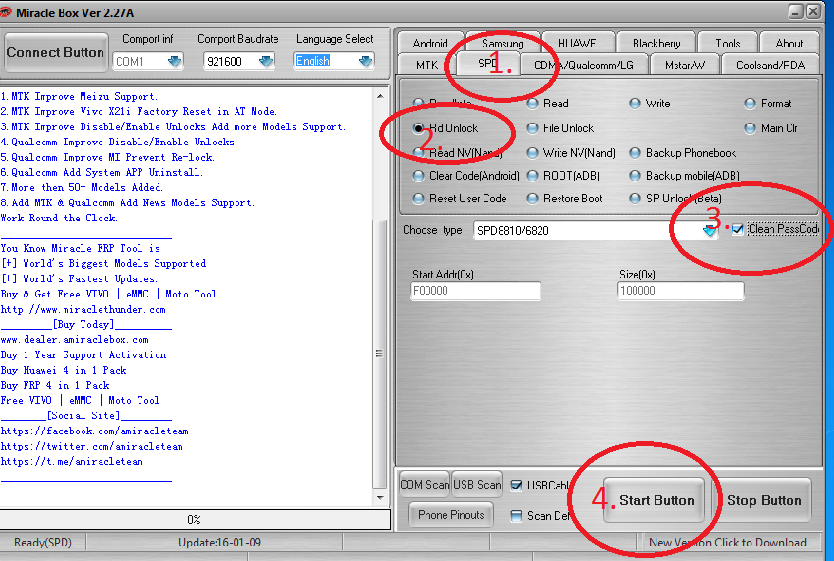Click the Start Button
834x561 pixels.
[654, 500]
